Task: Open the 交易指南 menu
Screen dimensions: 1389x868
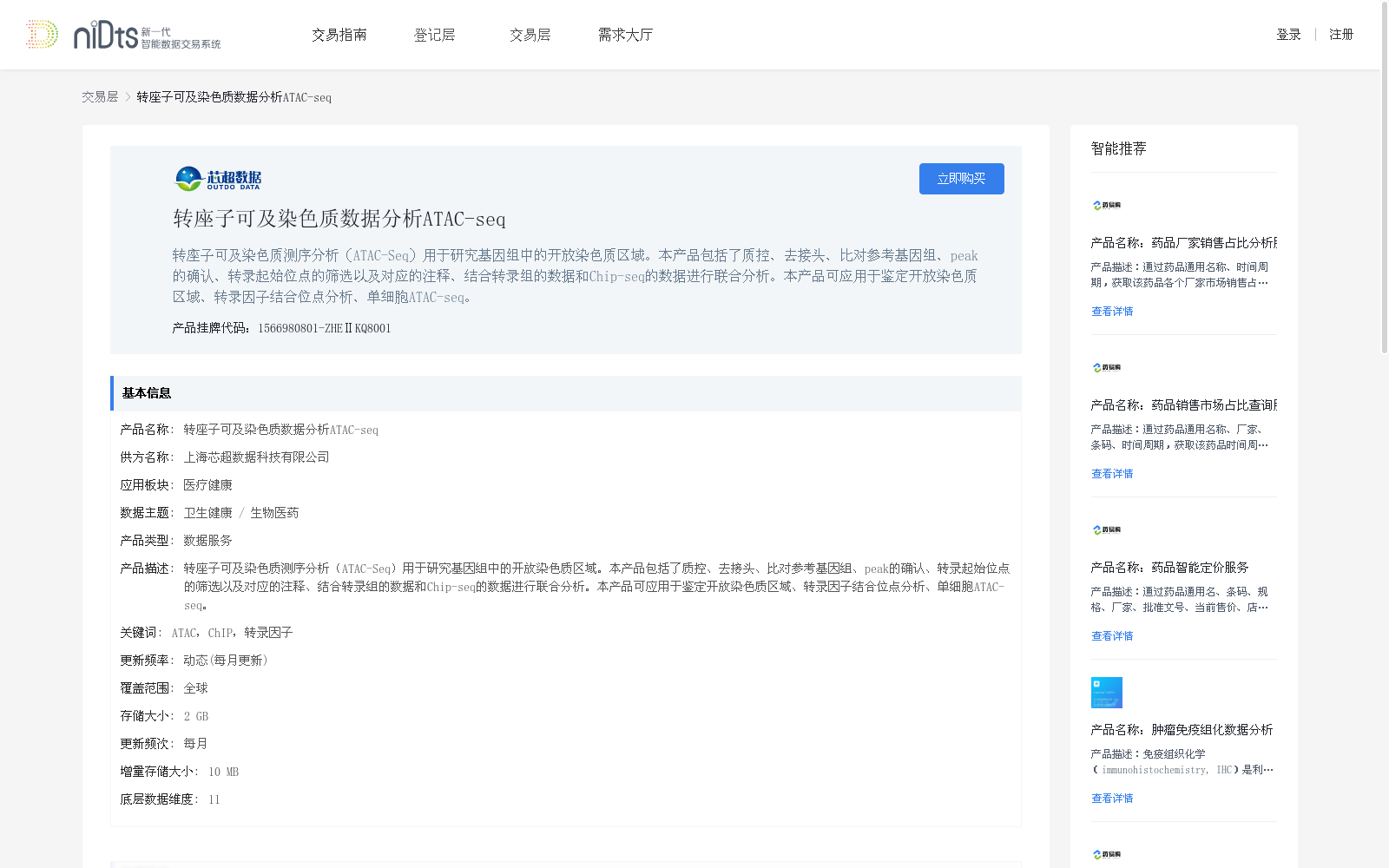Action: click(x=339, y=35)
